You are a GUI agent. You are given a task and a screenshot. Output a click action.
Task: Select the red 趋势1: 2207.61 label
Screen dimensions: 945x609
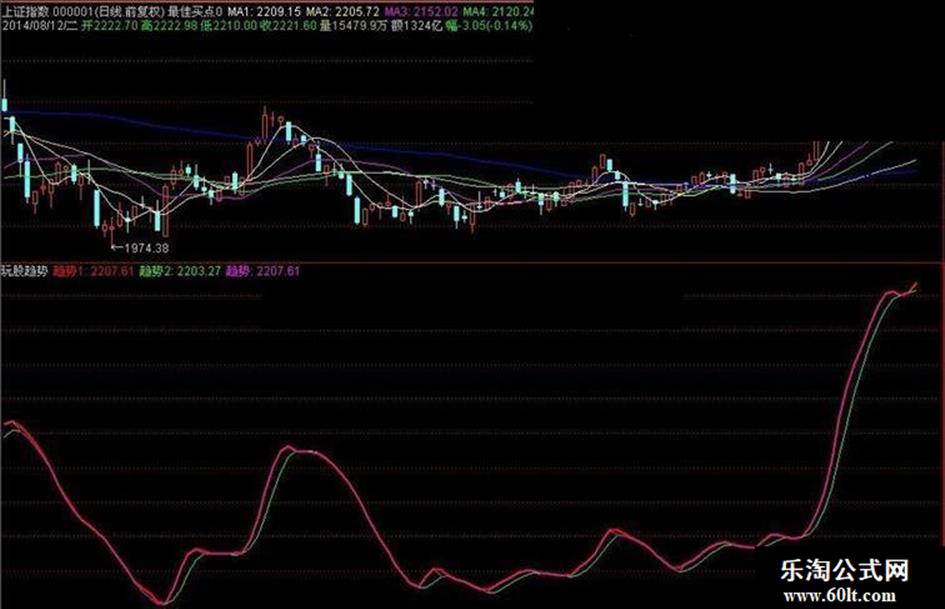point(93,271)
